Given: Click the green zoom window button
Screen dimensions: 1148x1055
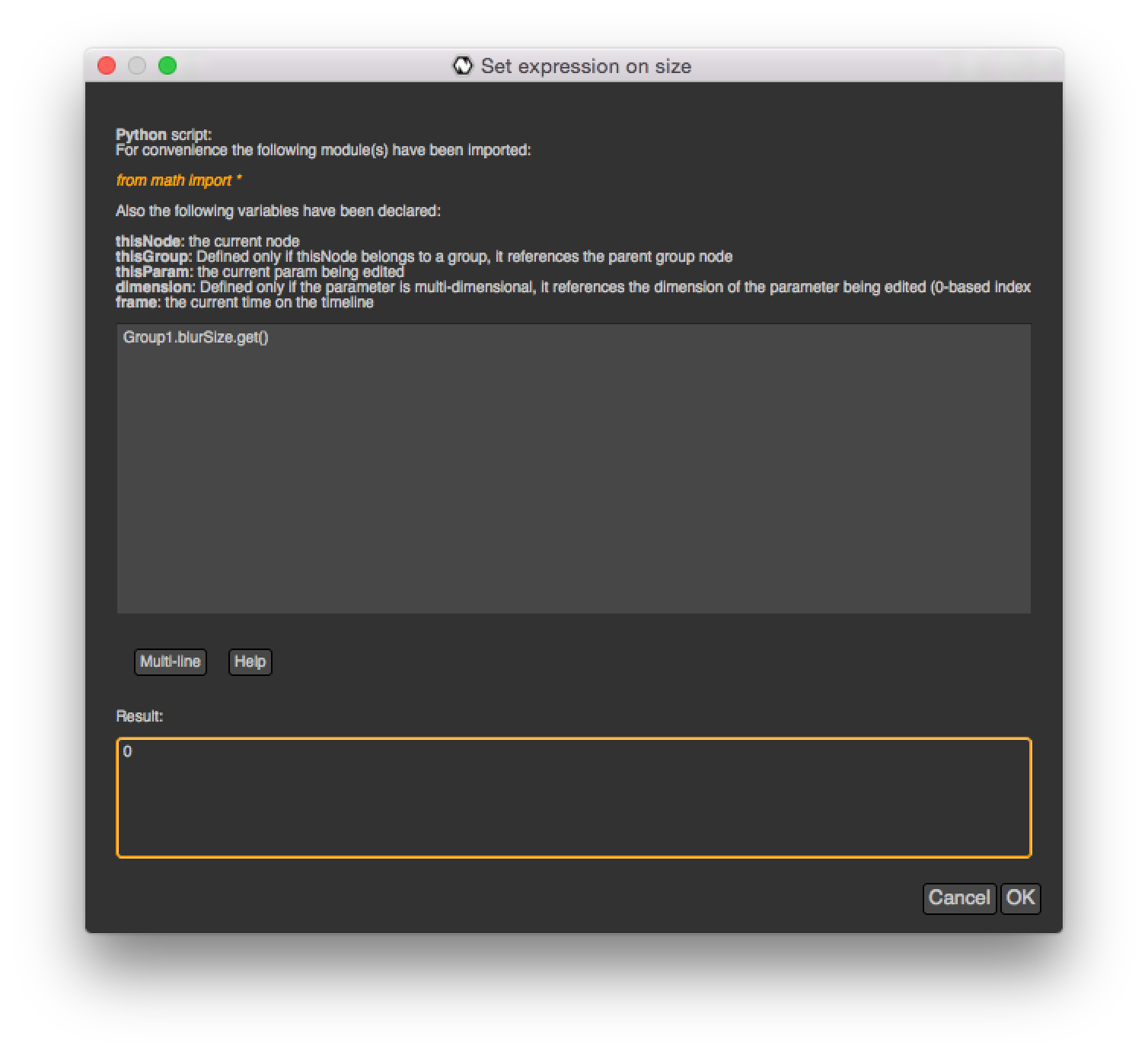Looking at the screenshot, I should click(167, 66).
